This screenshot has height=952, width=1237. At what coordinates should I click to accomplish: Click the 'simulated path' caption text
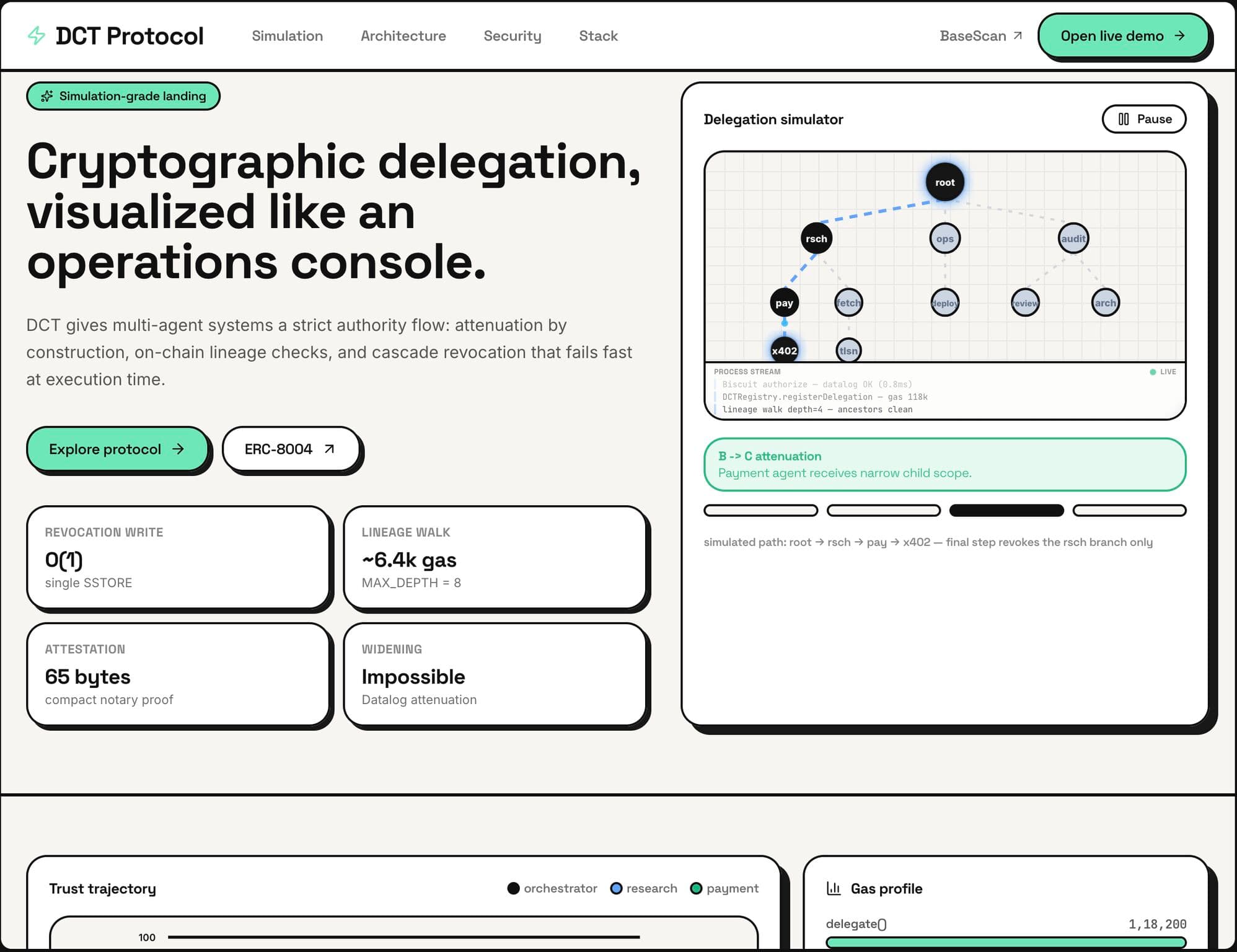click(928, 542)
